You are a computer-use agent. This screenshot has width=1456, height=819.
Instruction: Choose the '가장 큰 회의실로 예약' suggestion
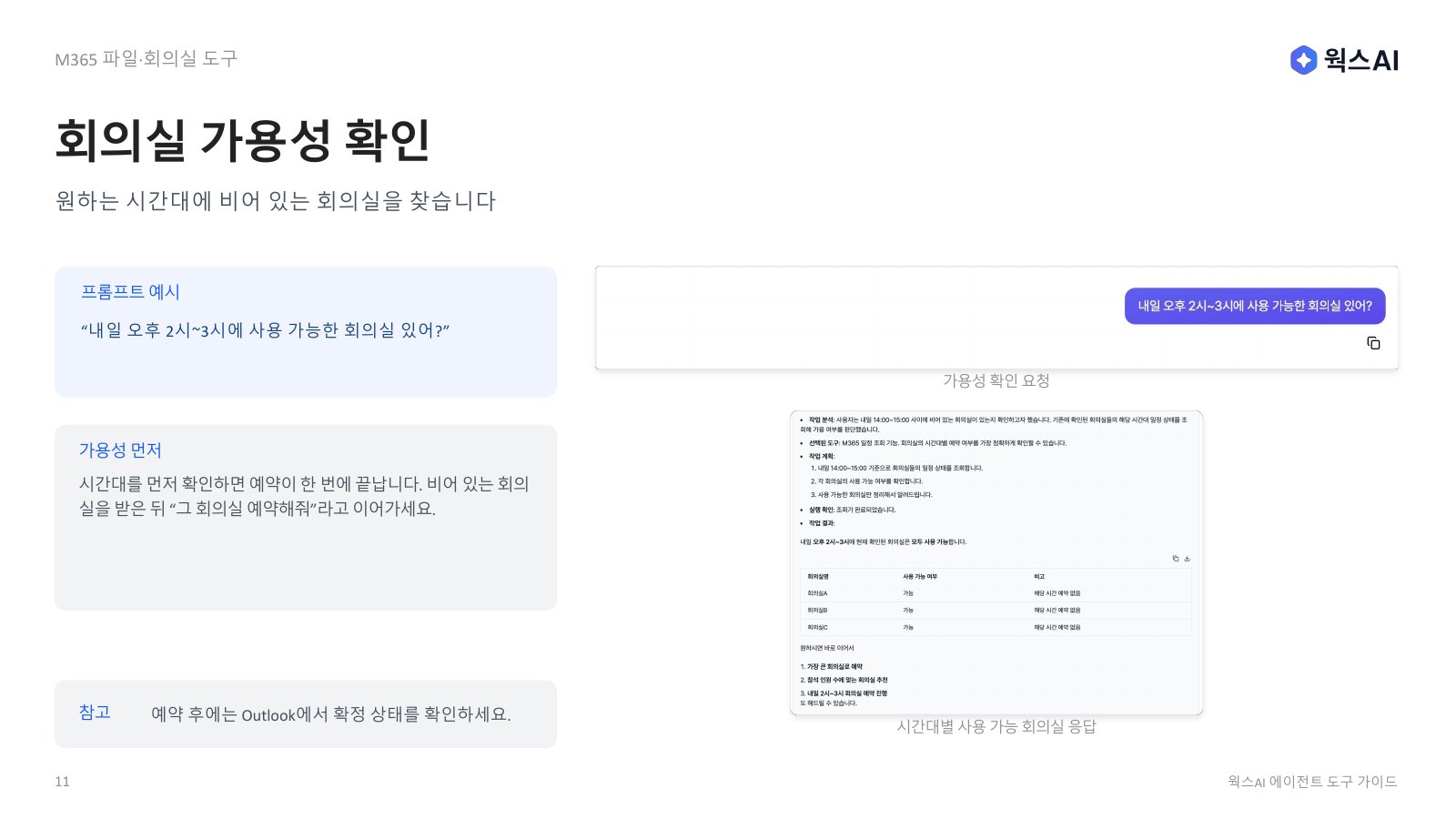(832, 667)
